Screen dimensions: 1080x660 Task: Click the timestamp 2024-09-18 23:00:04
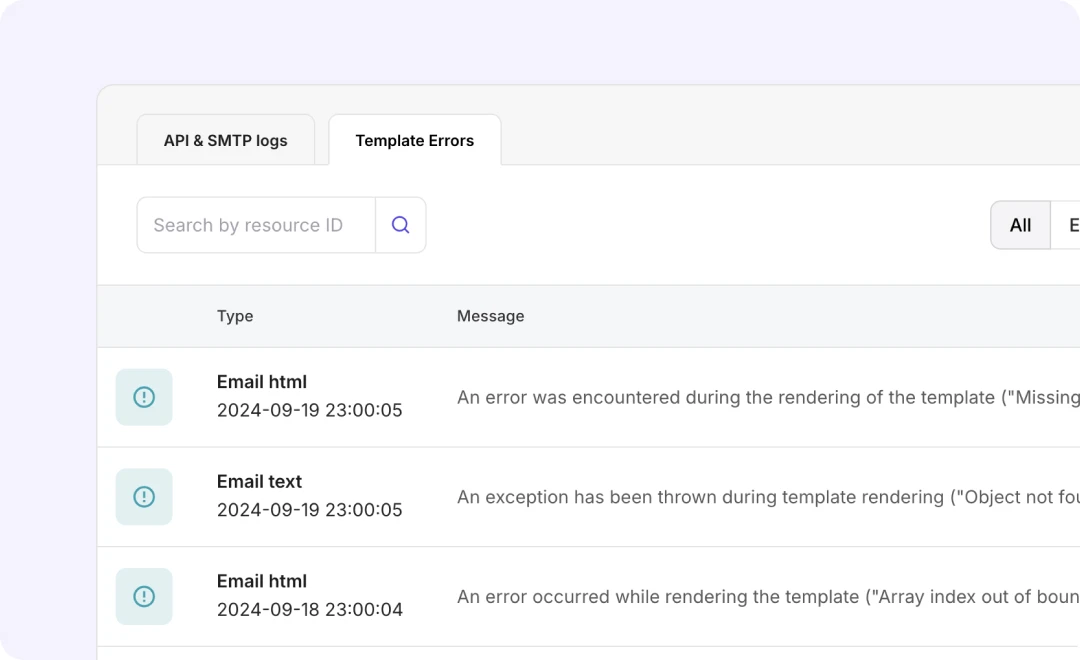(309, 610)
